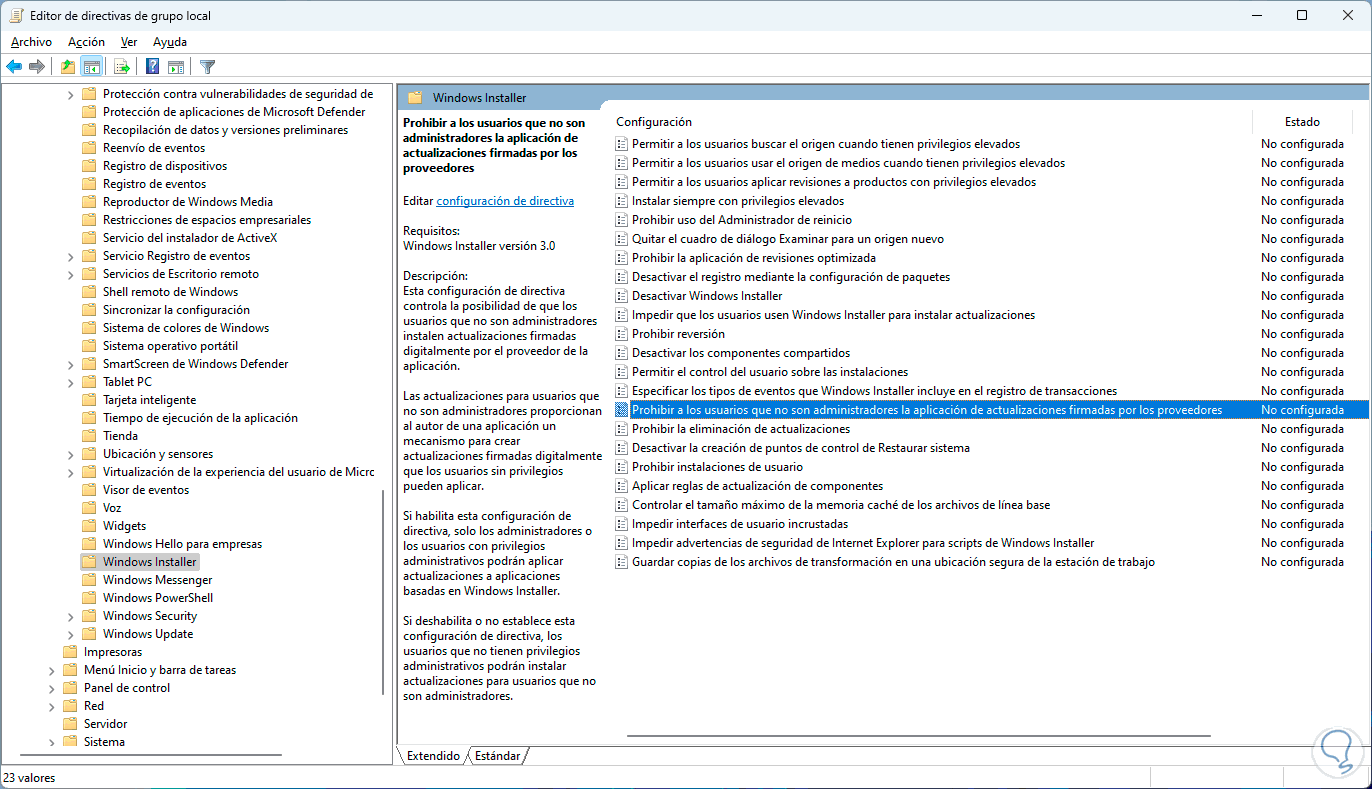The height and width of the screenshot is (789, 1372).
Task: Click the folder icon beside Widgets
Action: point(89,526)
